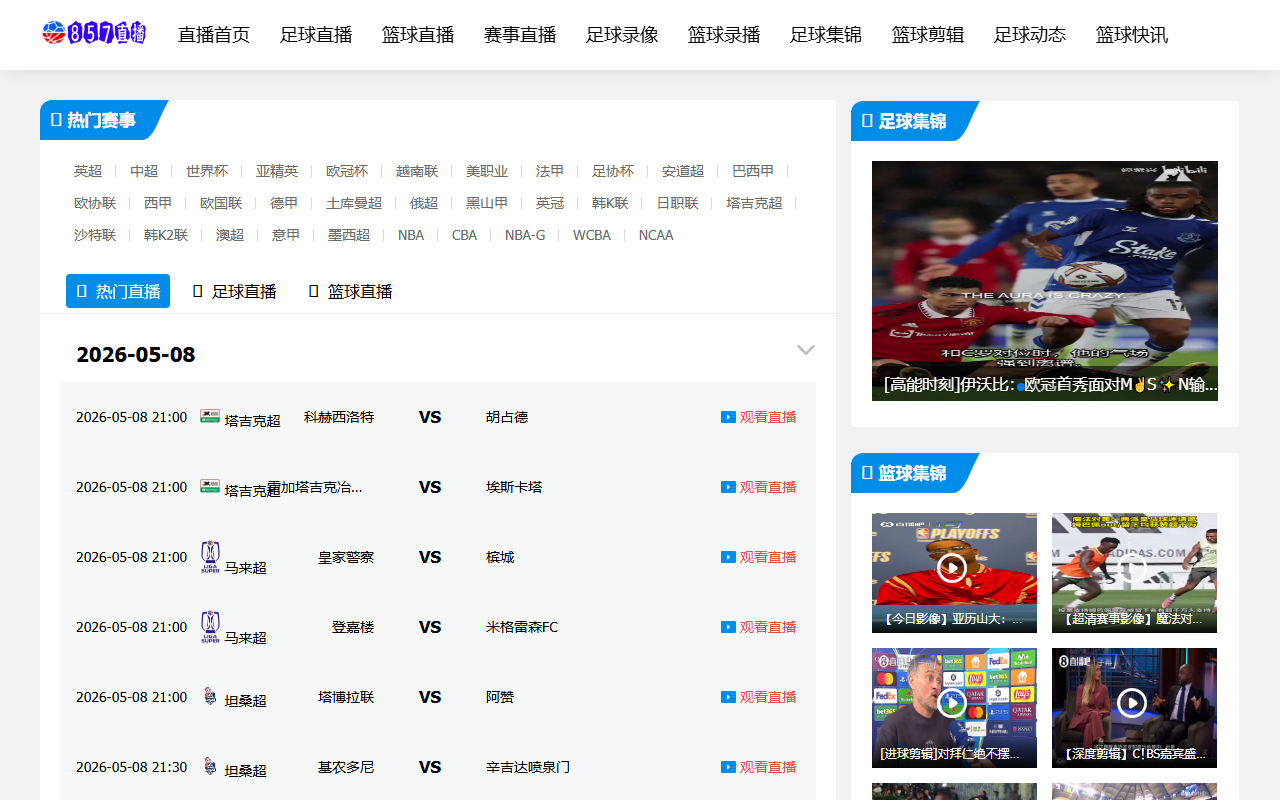The image size is (1280, 800).
Task: Click the 日职联 league link
Action: 677,203
